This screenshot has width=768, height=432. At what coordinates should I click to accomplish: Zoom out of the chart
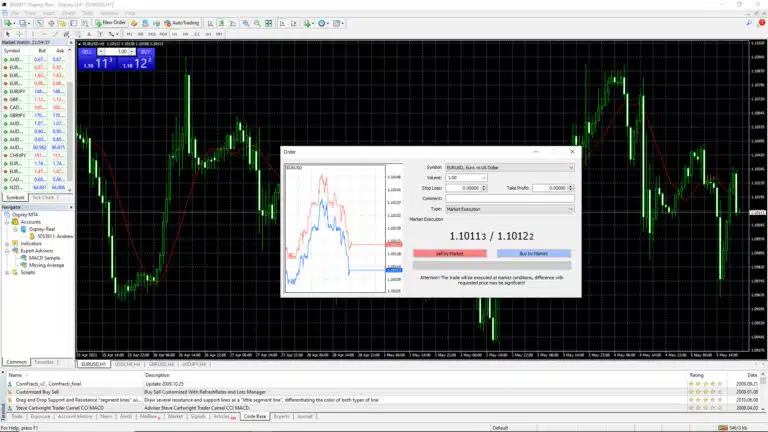tap(257, 23)
